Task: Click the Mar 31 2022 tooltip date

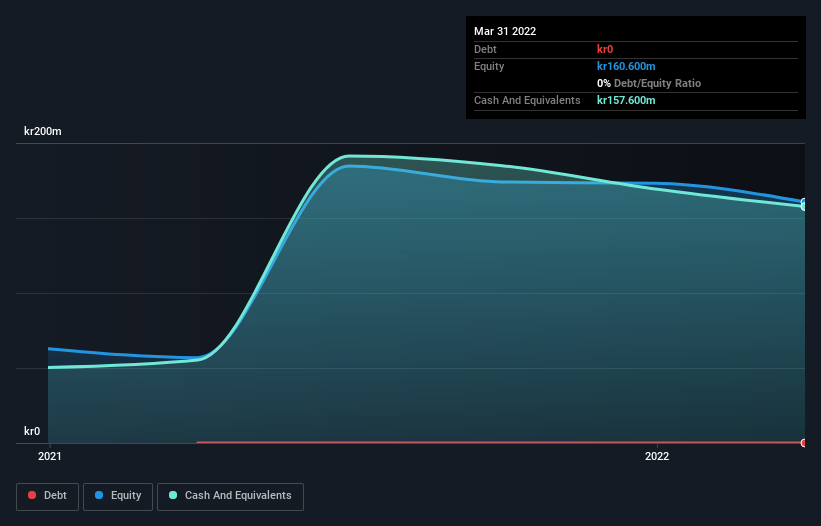Action: pyautogui.click(x=505, y=31)
